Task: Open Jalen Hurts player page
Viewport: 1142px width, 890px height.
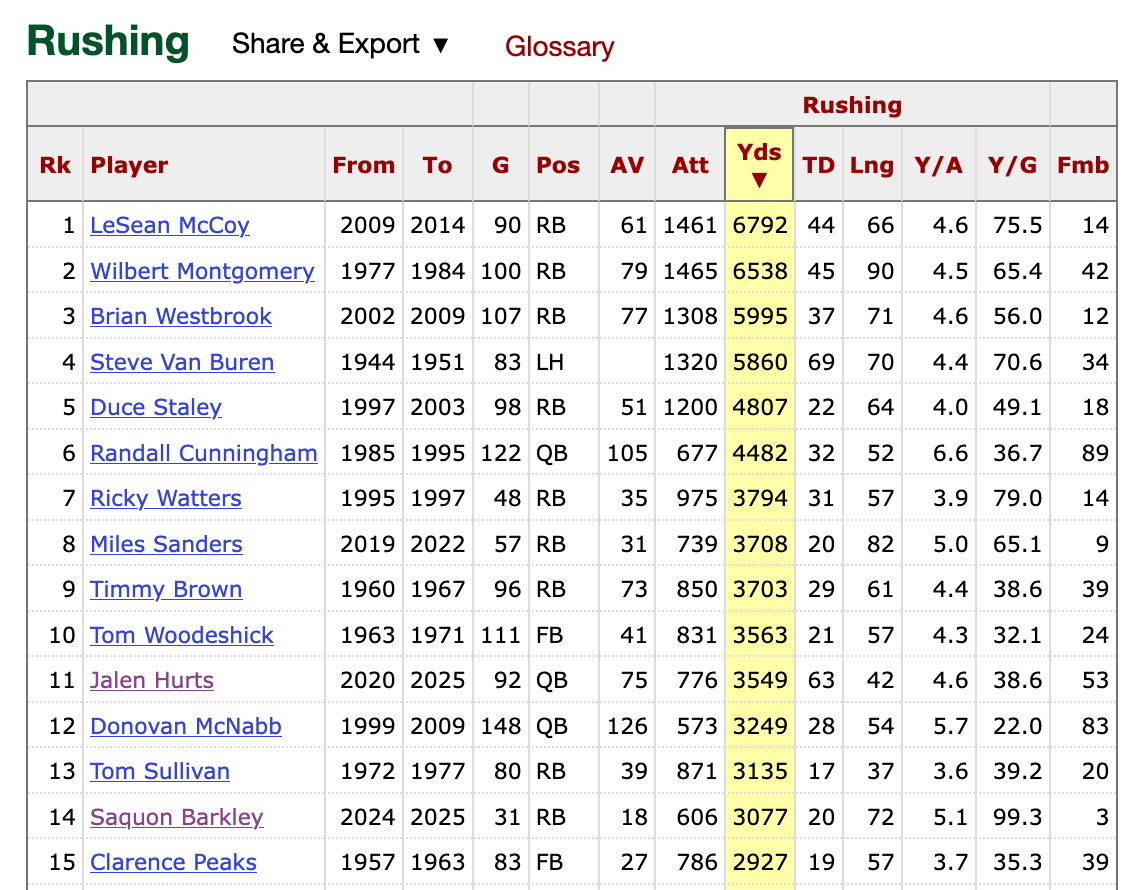Action: [x=151, y=680]
